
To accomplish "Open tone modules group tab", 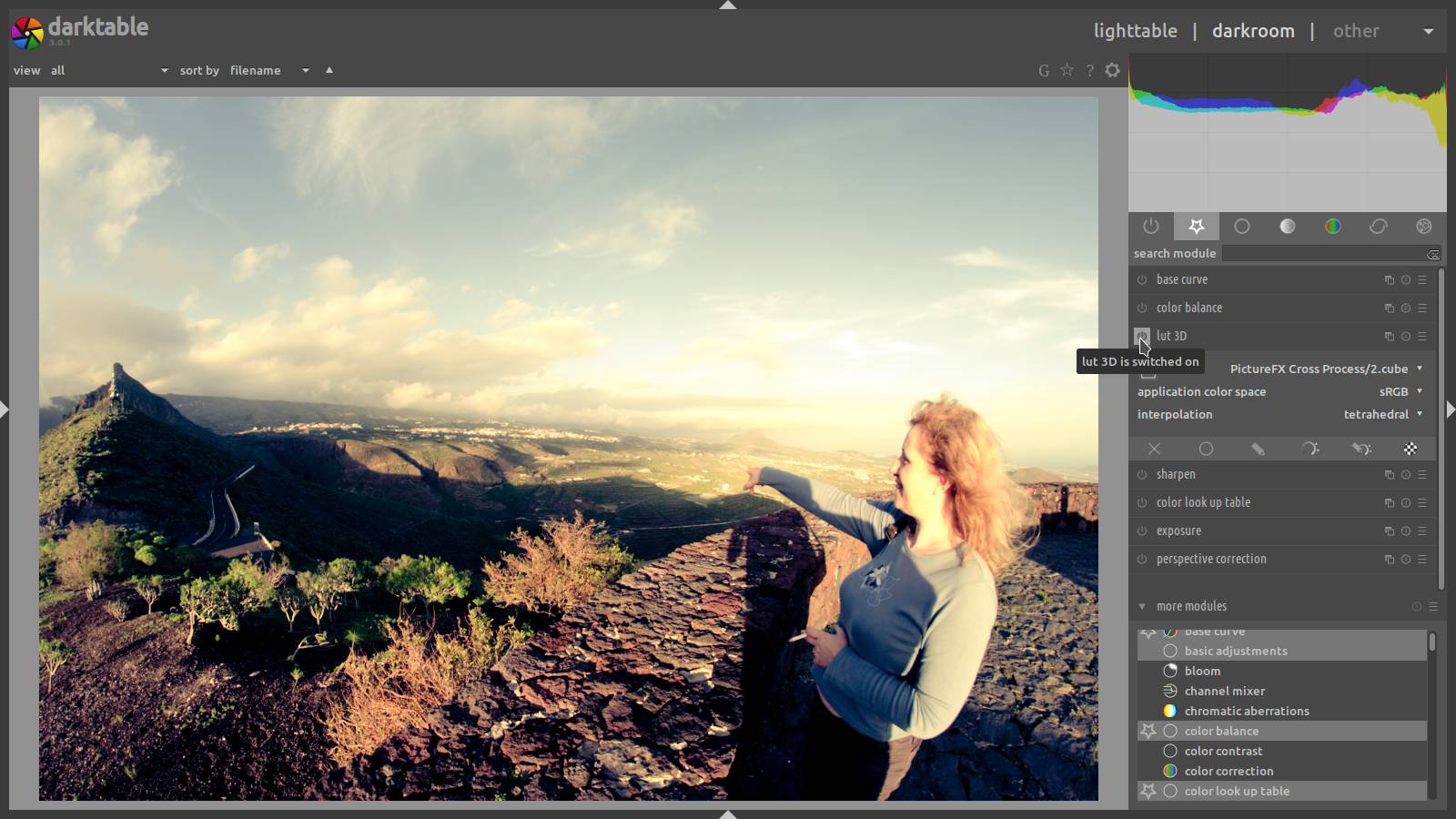I will 1288,226.
